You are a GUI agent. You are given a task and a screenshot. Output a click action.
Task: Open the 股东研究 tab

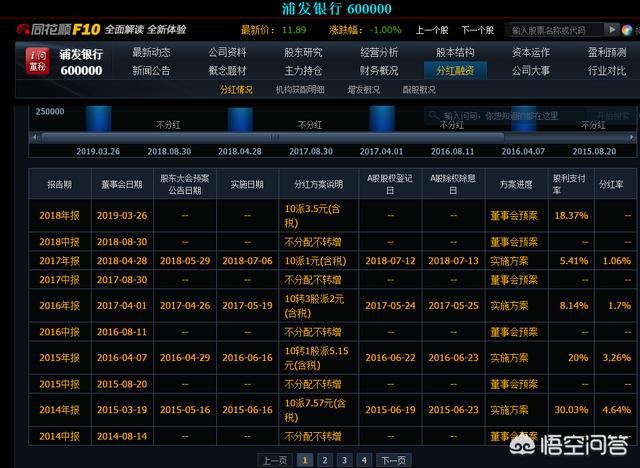click(303, 52)
